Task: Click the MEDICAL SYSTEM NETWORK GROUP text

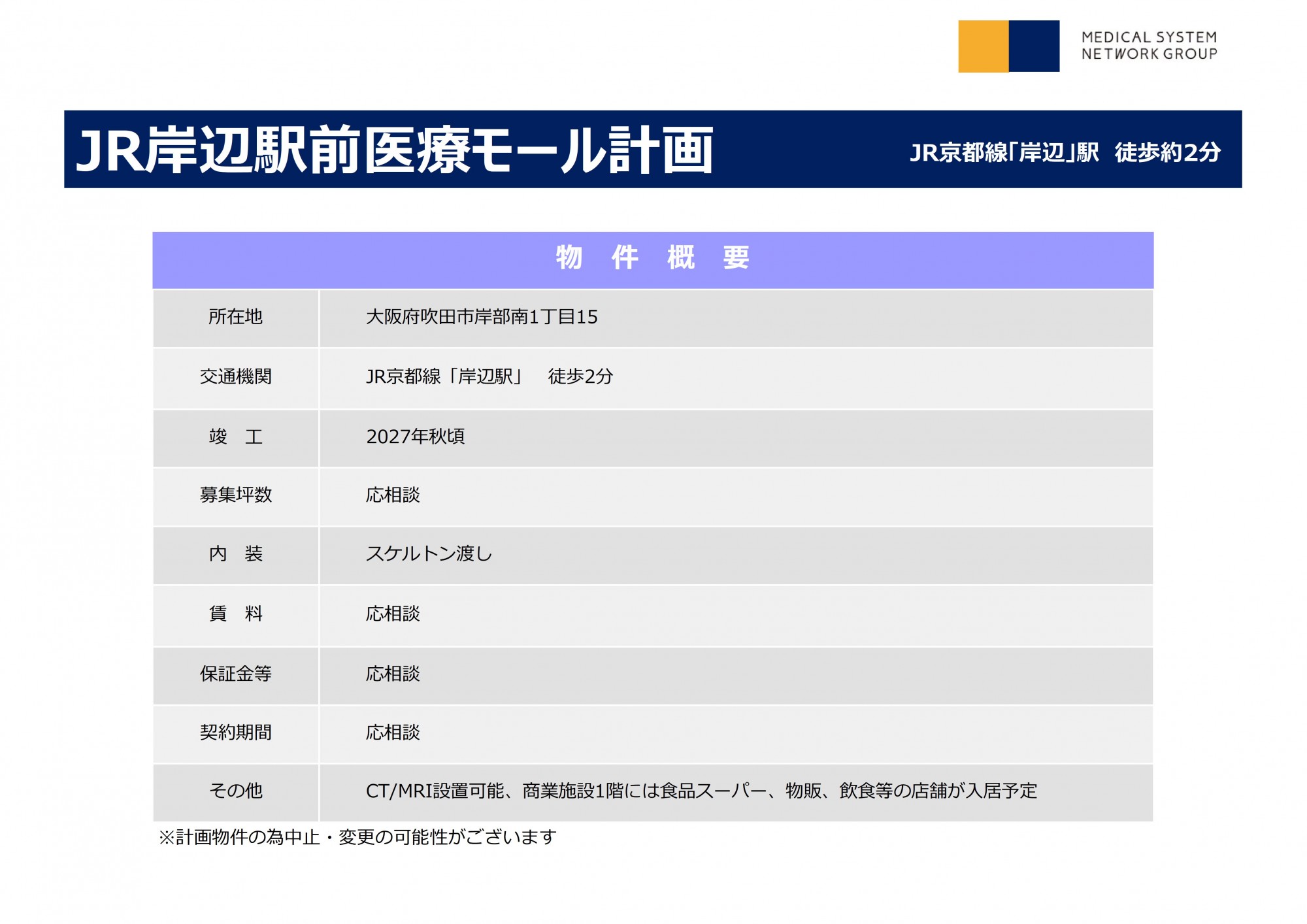Action: click(x=1149, y=46)
